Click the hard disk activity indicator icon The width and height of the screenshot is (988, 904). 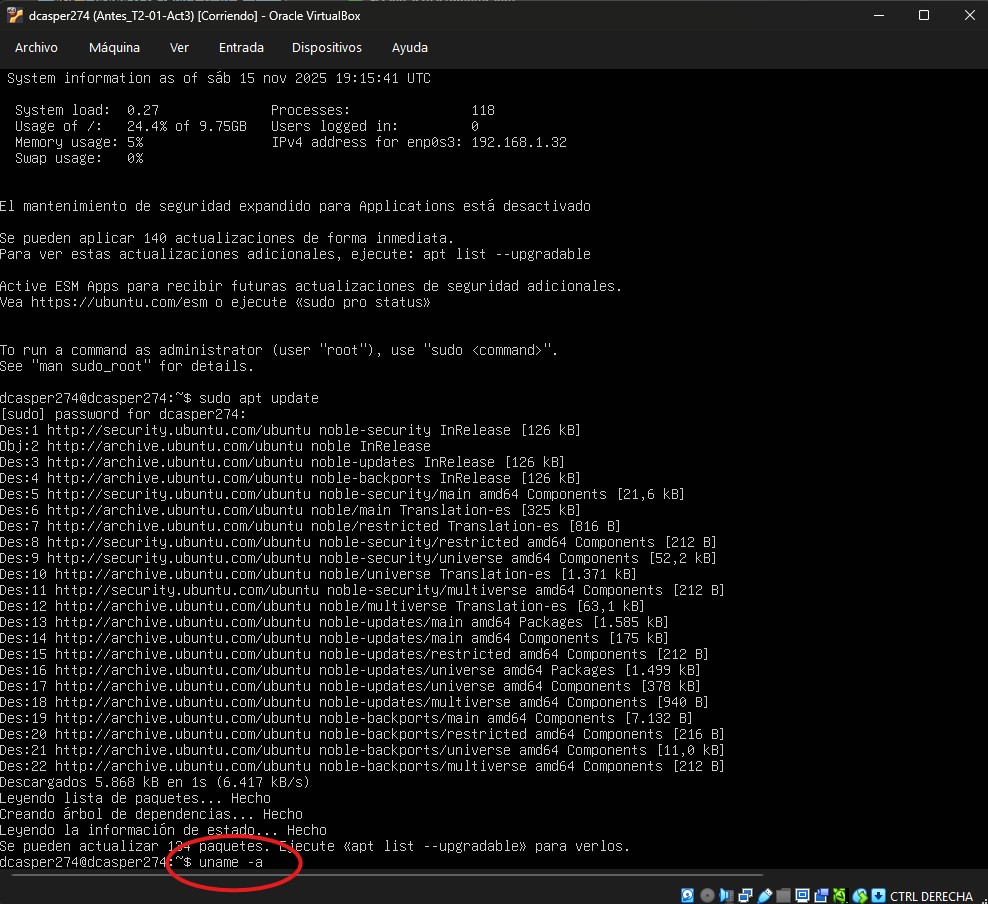coord(688,895)
